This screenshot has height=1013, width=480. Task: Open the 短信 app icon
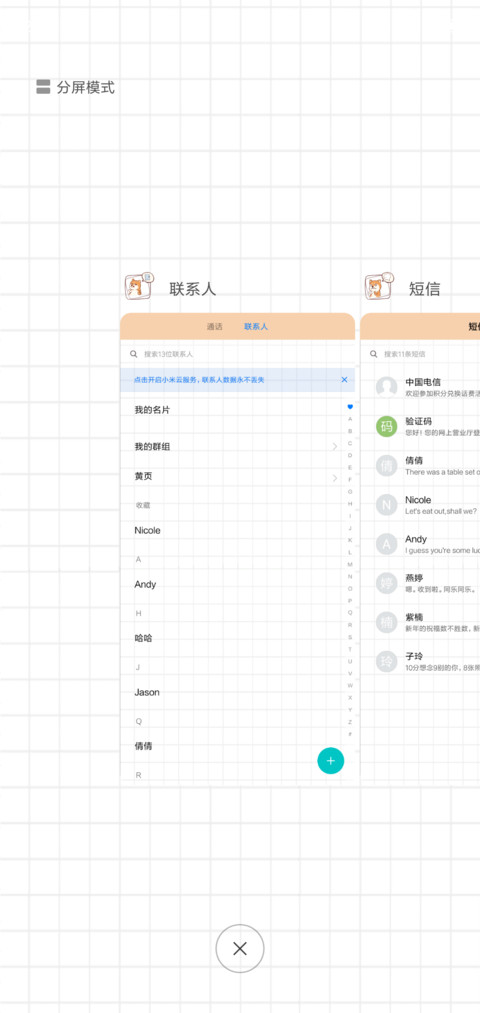tap(379, 287)
